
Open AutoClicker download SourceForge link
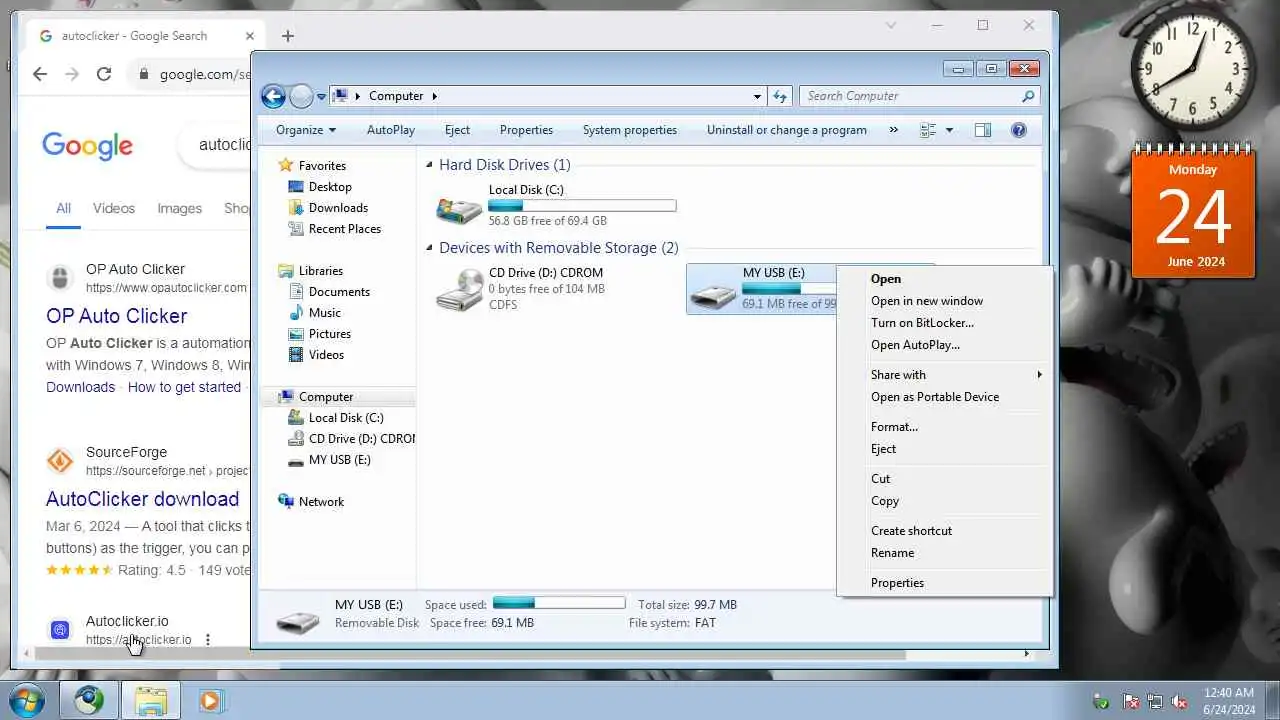(143, 499)
